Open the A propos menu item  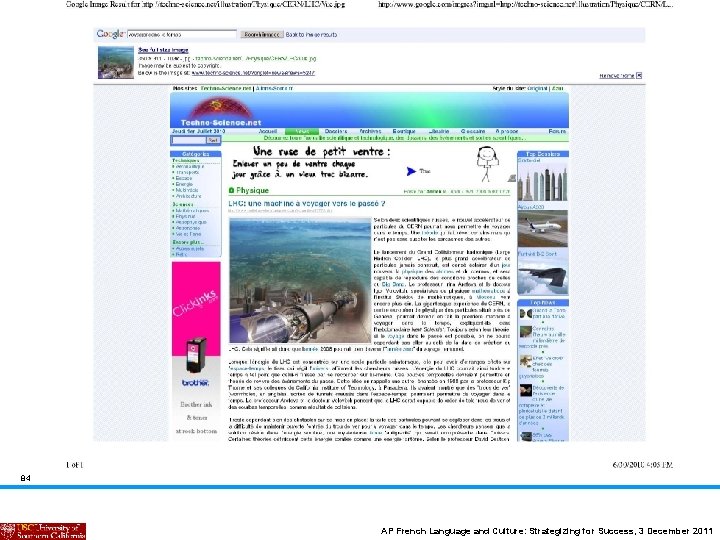point(506,131)
